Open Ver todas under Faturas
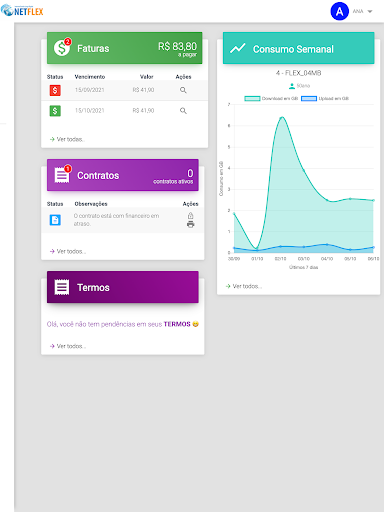Viewport: 384px width, 512px height. [x=67, y=139]
